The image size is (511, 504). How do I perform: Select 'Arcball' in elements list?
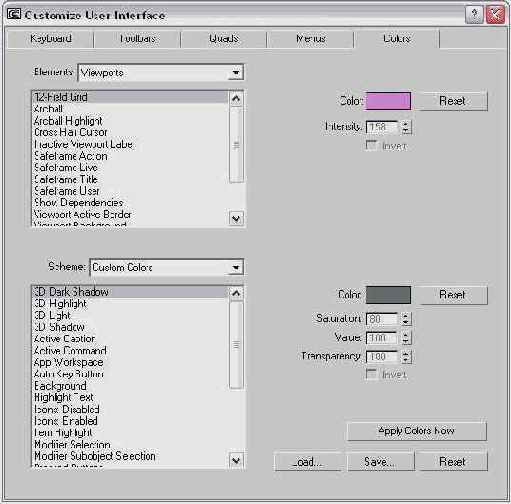pyautogui.click(x=130, y=109)
